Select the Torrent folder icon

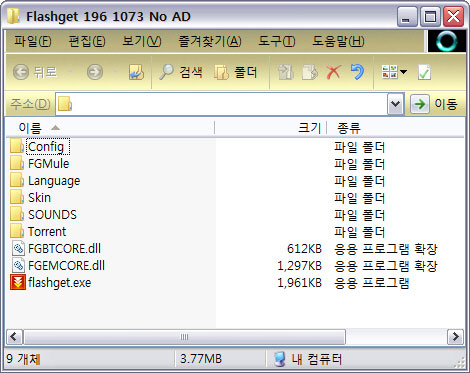[x=17, y=231]
